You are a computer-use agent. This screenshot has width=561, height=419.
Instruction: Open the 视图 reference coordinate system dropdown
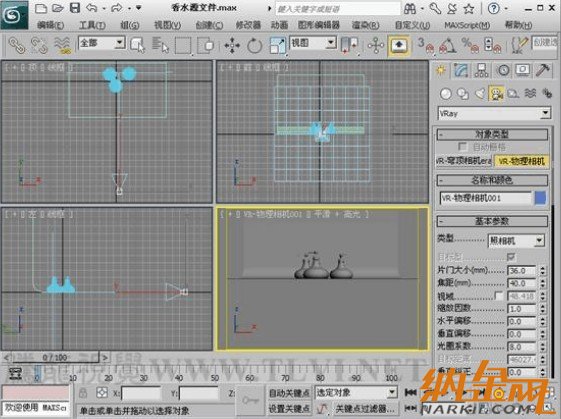pos(313,43)
